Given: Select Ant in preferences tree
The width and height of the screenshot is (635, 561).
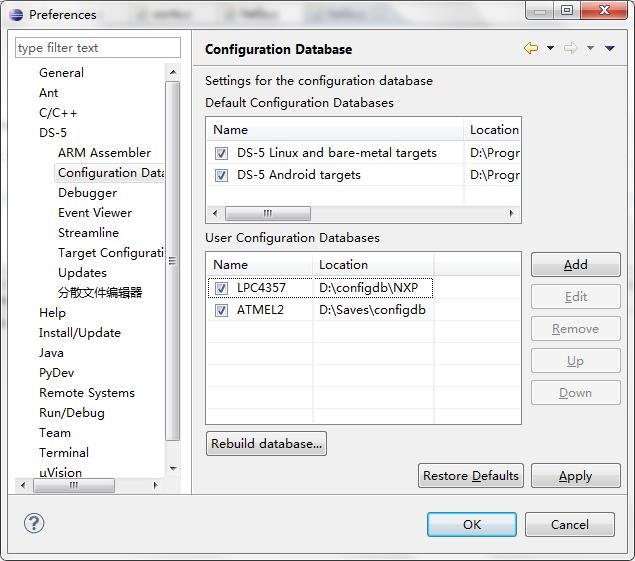Looking at the screenshot, I should [x=49, y=93].
